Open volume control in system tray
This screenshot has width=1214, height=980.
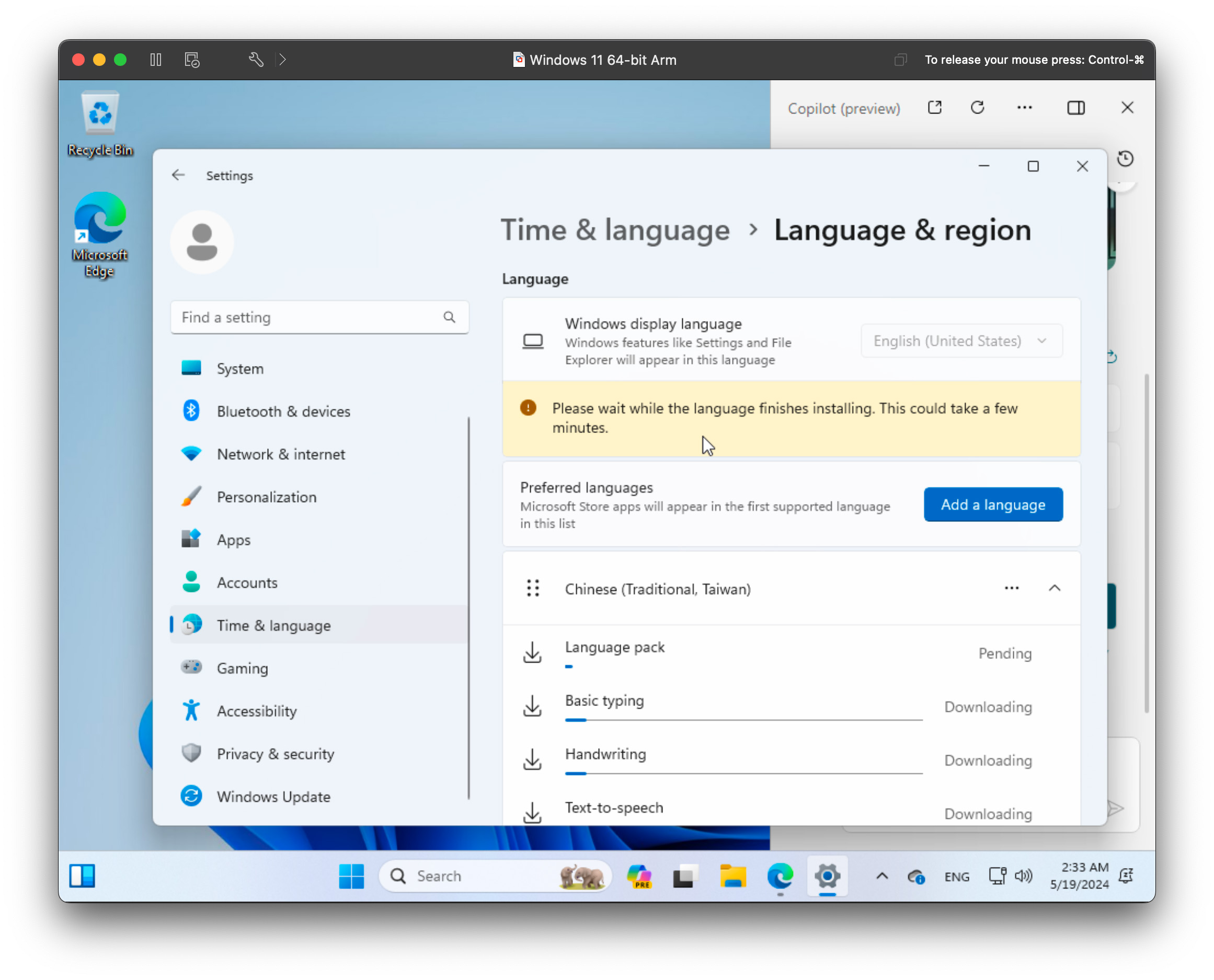point(1023,876)
